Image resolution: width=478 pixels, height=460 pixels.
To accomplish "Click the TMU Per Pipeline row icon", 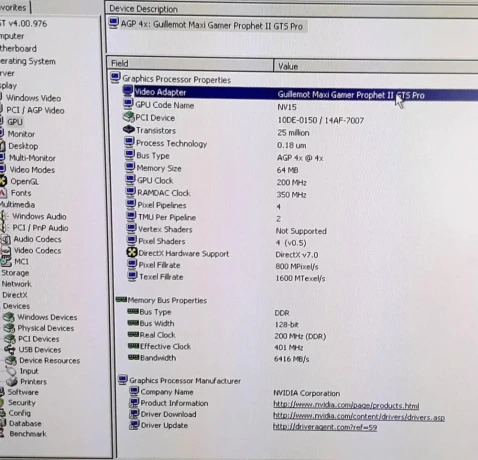I will [132, 216].
